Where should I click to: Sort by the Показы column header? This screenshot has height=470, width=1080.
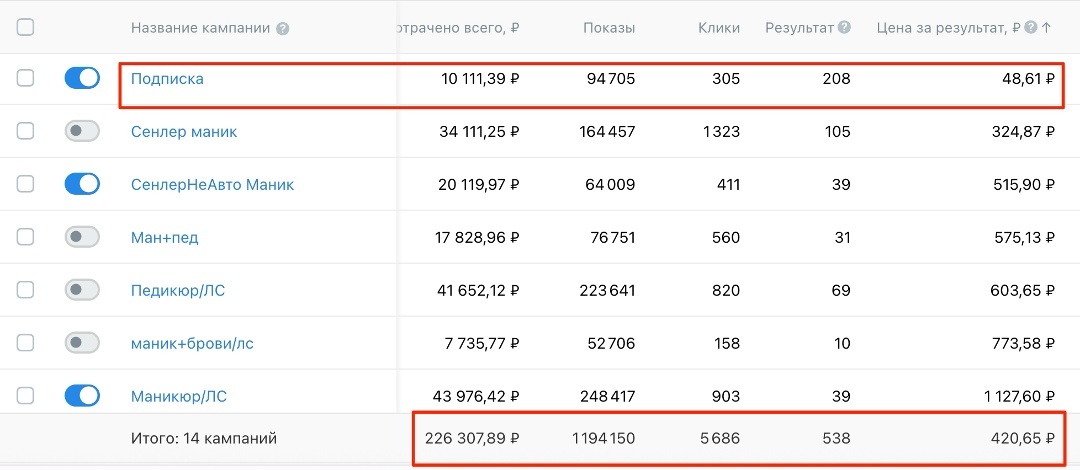[609, 28]
